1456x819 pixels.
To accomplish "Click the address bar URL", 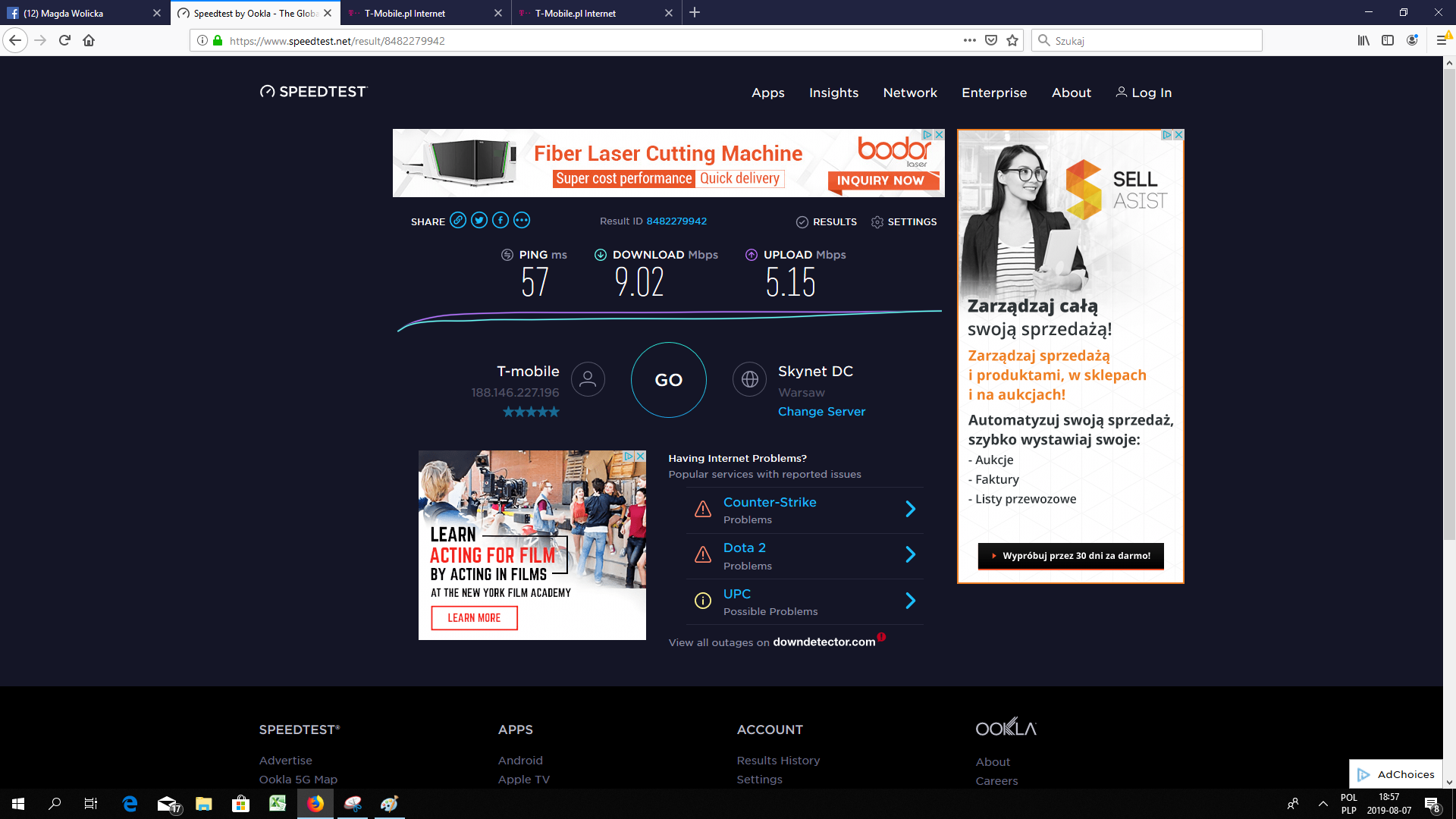I will click(x=337, y=41).
